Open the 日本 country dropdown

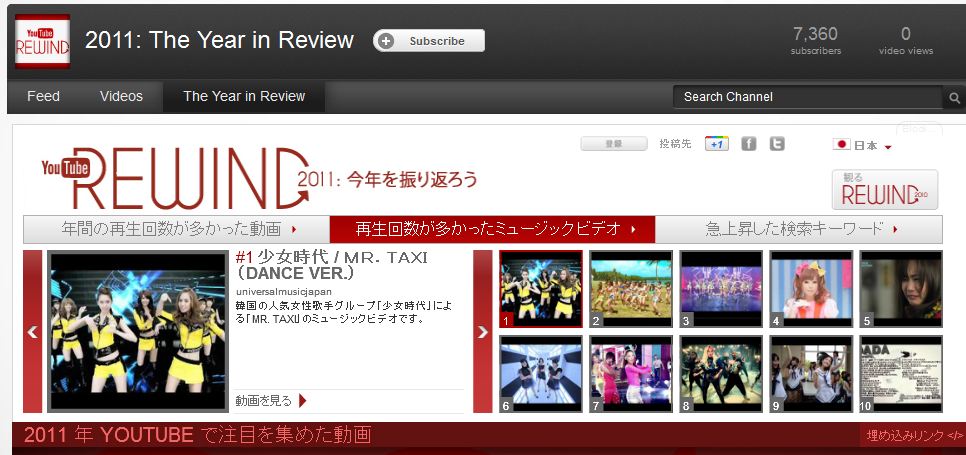tap(862, 145)
